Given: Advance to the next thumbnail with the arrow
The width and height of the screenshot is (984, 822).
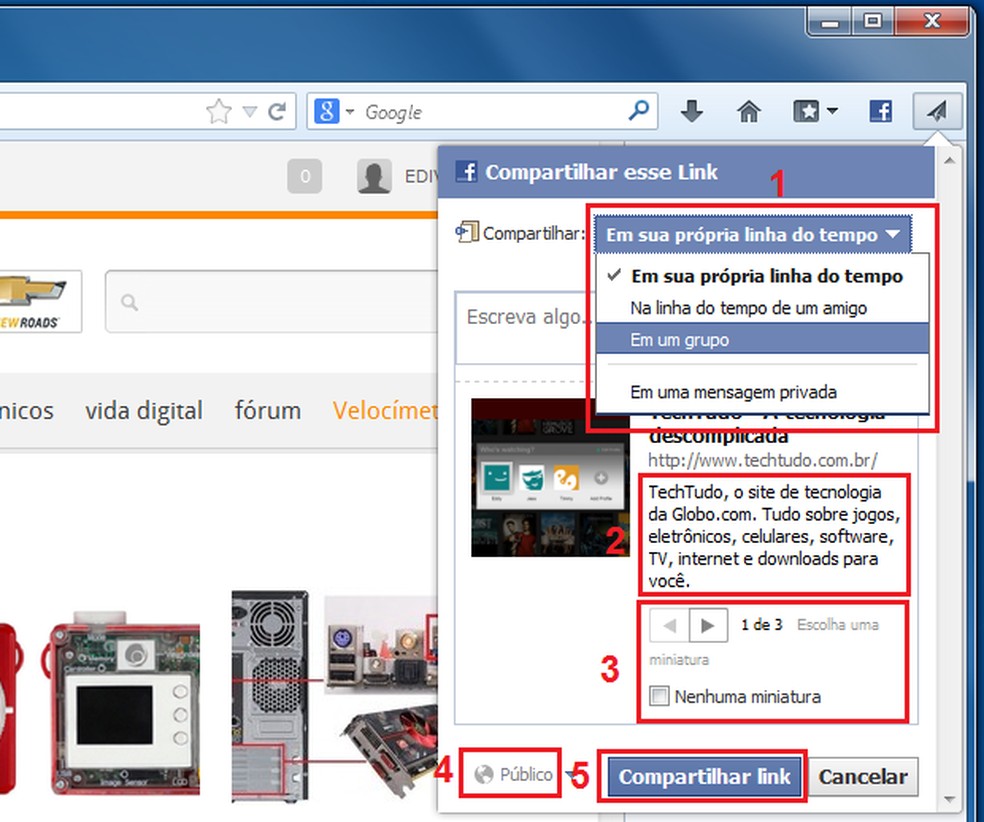Looking at the screenshot, I should click(710, 624).
